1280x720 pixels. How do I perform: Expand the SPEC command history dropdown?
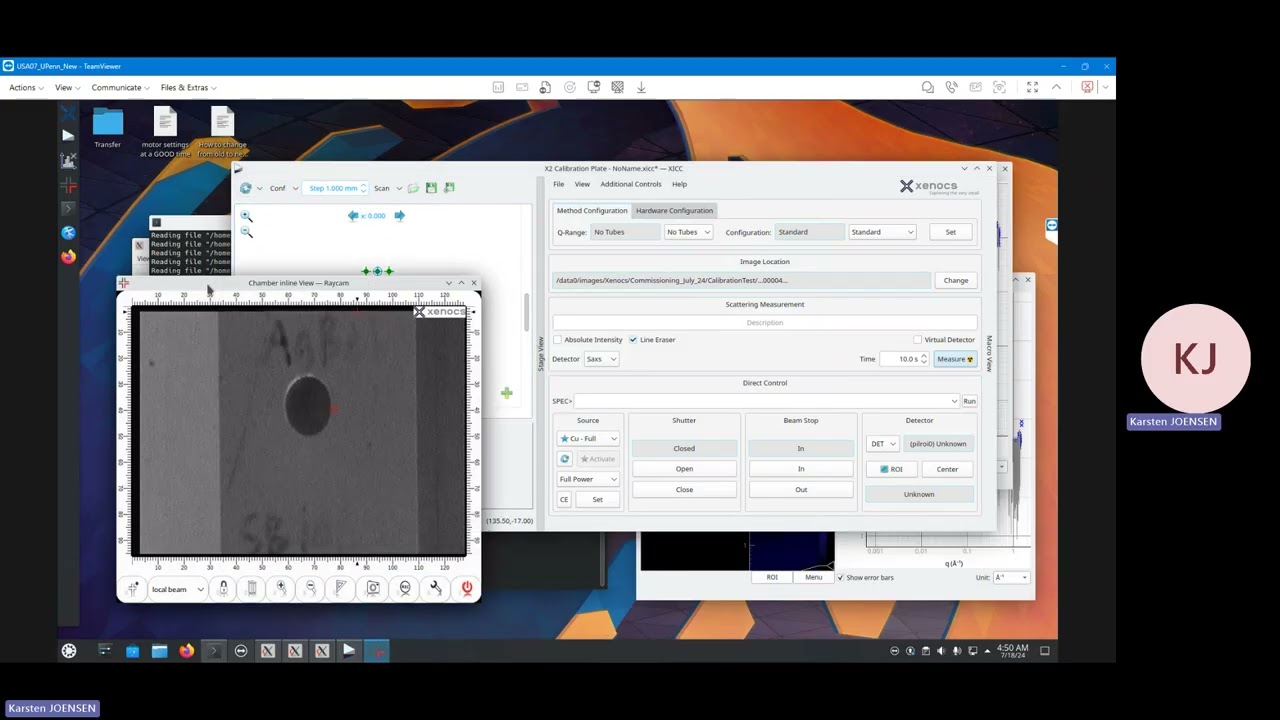tap(954, 401)
